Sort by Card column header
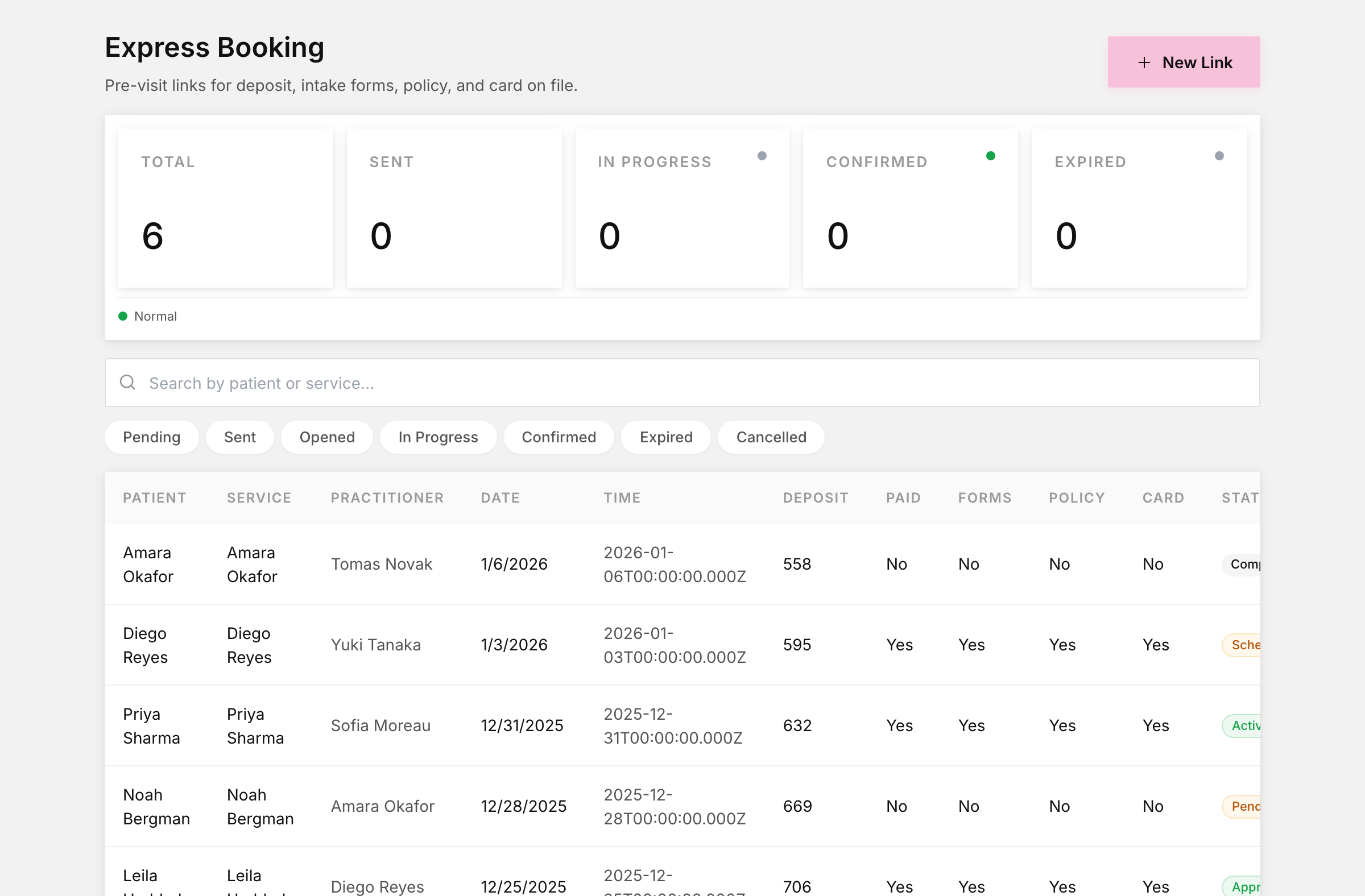 [1163, 497]
